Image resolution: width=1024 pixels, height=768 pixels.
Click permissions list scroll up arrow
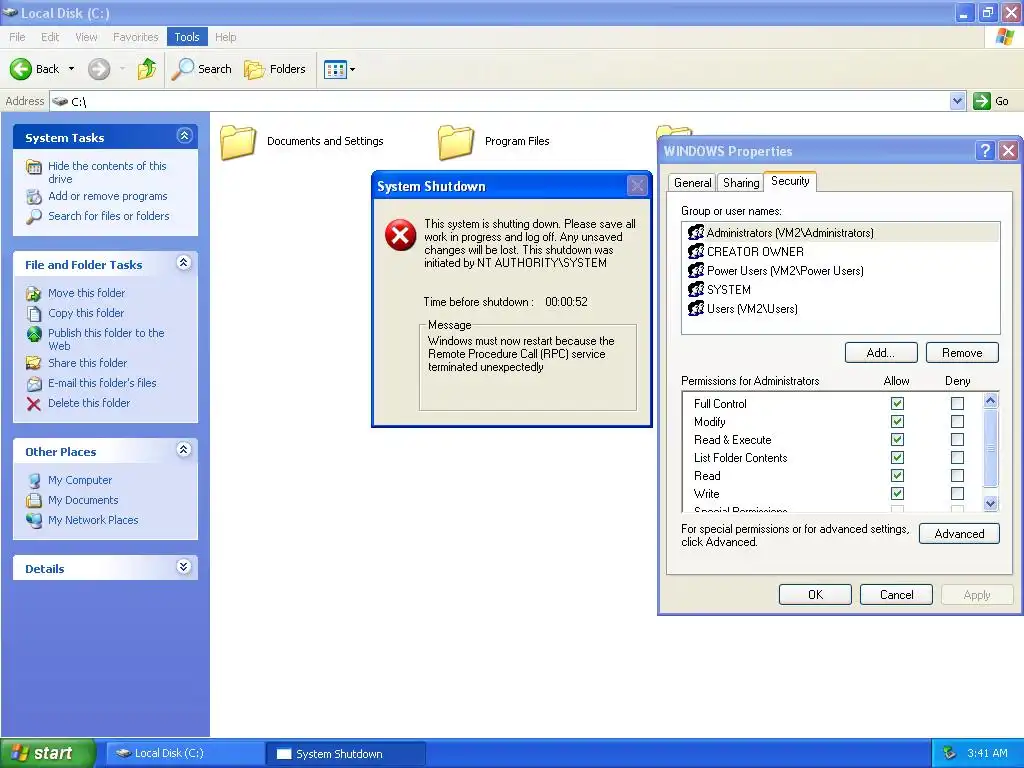click(x=991, y=400)
